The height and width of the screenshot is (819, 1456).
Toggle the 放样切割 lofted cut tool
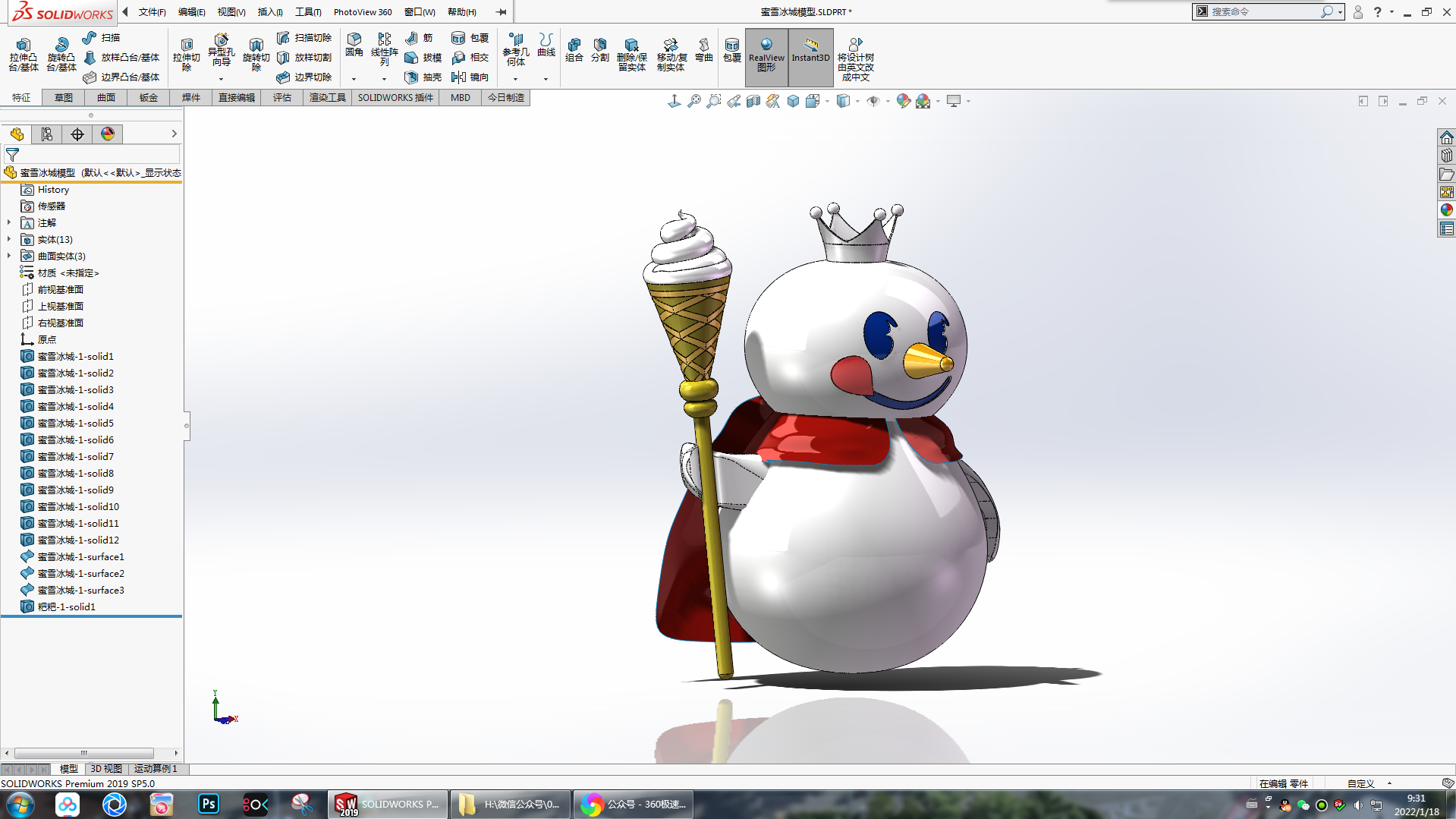pyautogui.click(x=304, y=58)
